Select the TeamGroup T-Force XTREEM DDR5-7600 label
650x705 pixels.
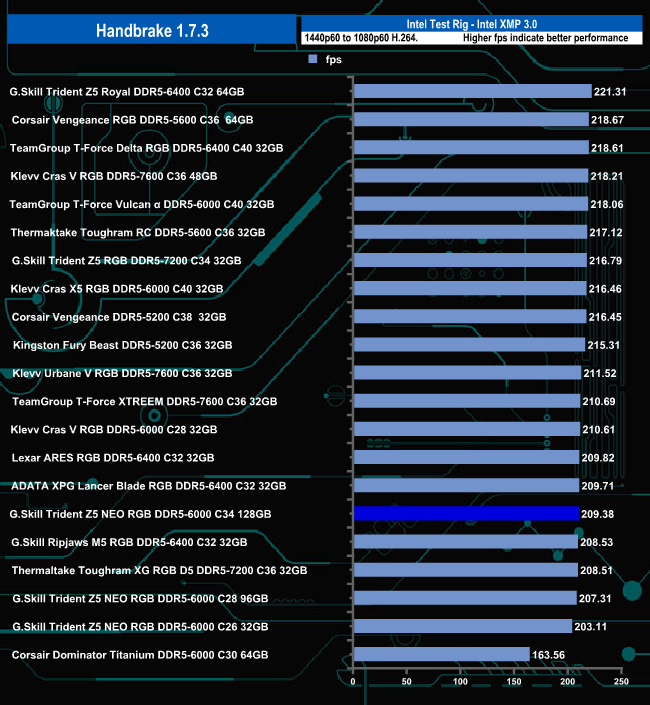pyautogui.click(x=145, y=402)
